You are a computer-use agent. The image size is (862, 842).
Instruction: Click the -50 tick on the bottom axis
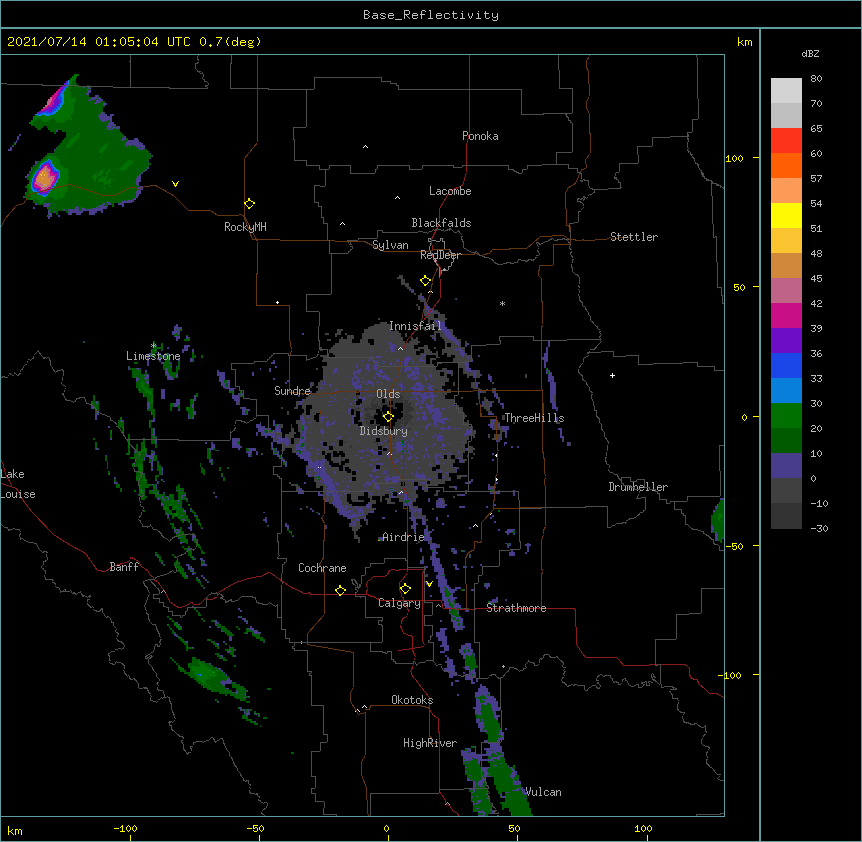[x=255, y=828]
